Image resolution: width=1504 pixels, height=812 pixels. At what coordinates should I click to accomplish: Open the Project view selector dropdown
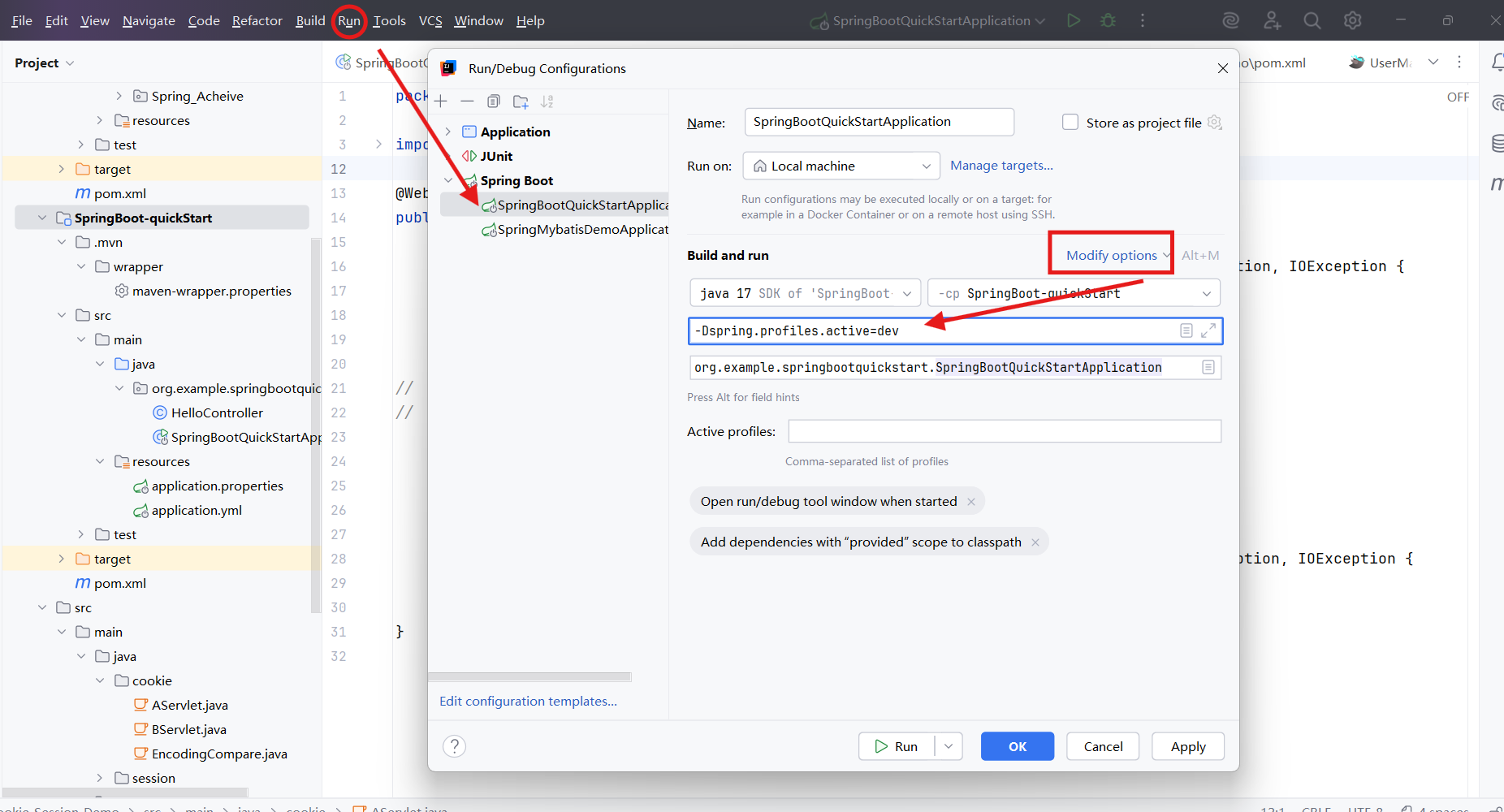click(44, 63)
